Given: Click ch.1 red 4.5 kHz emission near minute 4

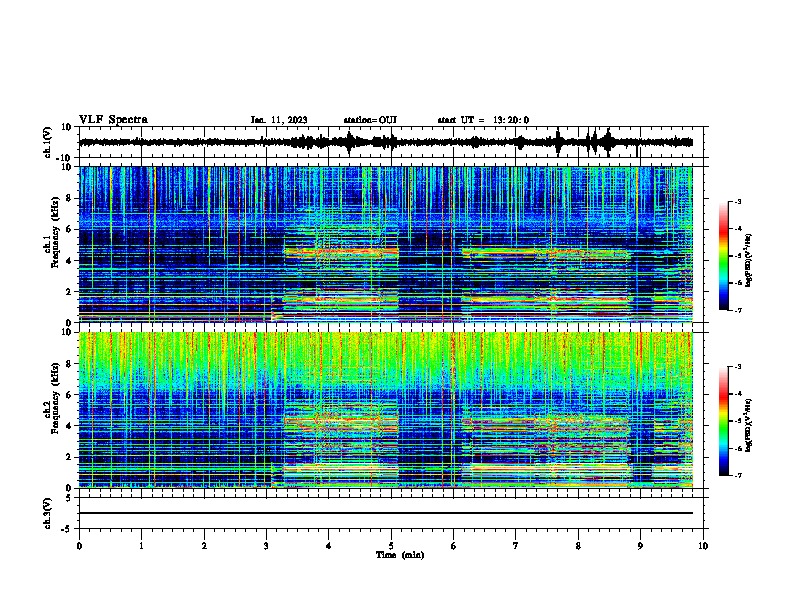Looking at the screenshot, I should pos(341,251).
